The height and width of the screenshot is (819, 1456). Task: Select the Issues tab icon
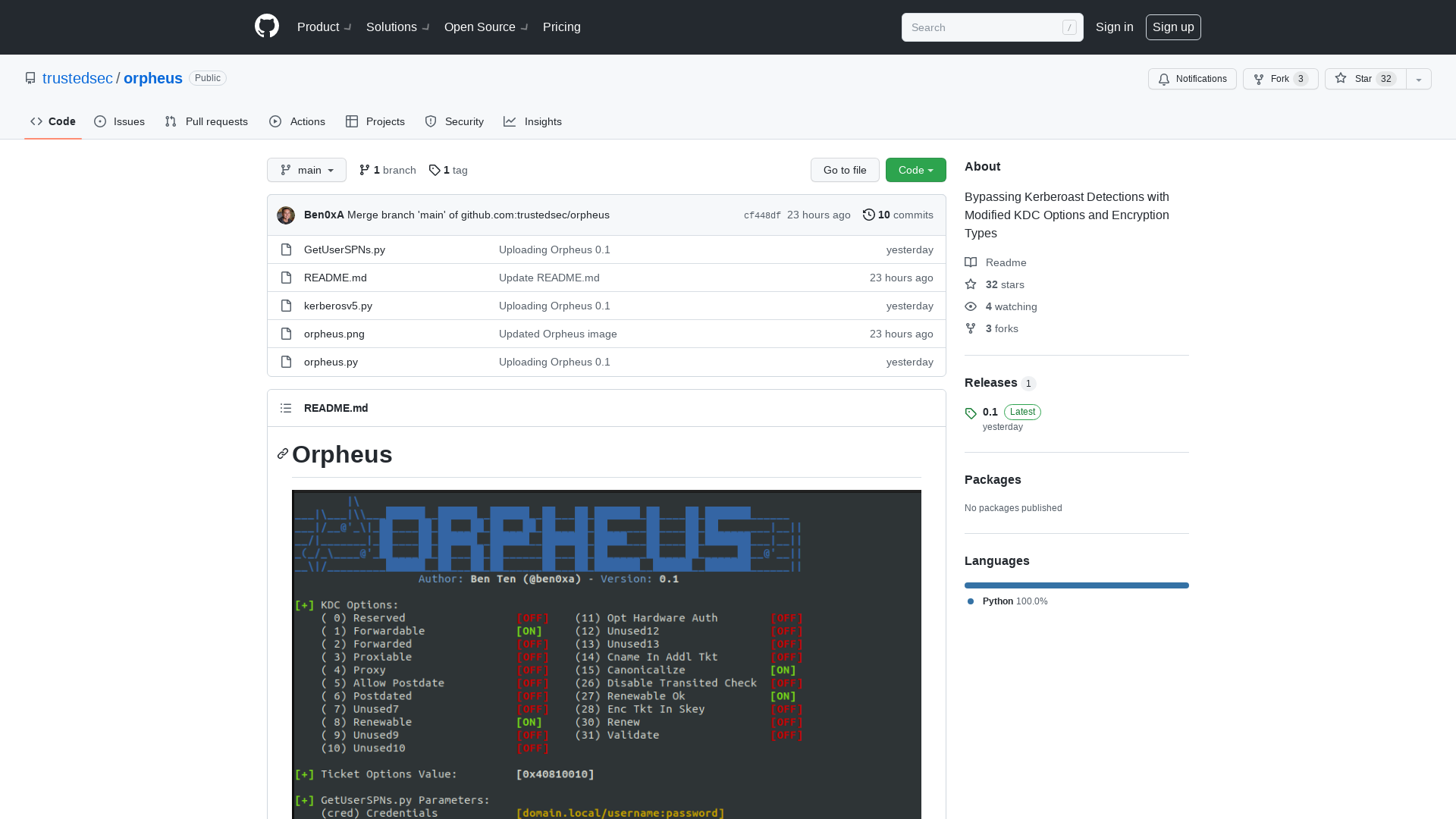click(x=100, y=121)
